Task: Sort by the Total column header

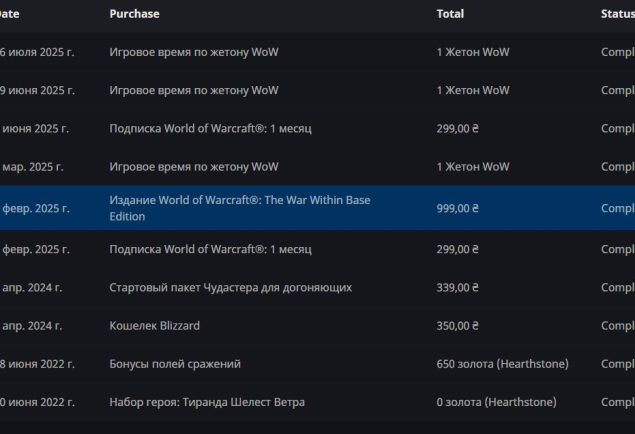Action: pos(450,14)
